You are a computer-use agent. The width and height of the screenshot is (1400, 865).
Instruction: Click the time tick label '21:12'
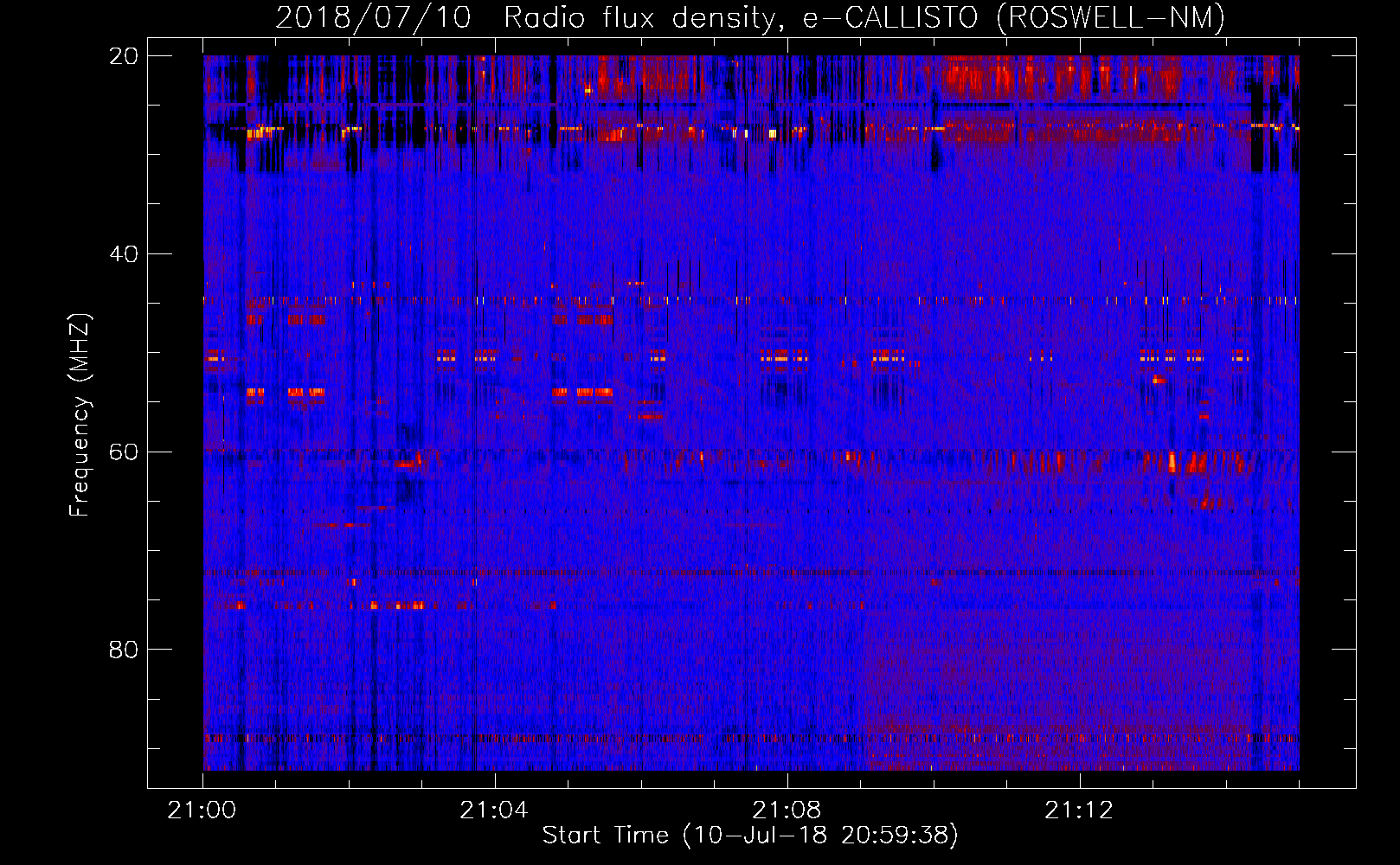pos(1079,811)
